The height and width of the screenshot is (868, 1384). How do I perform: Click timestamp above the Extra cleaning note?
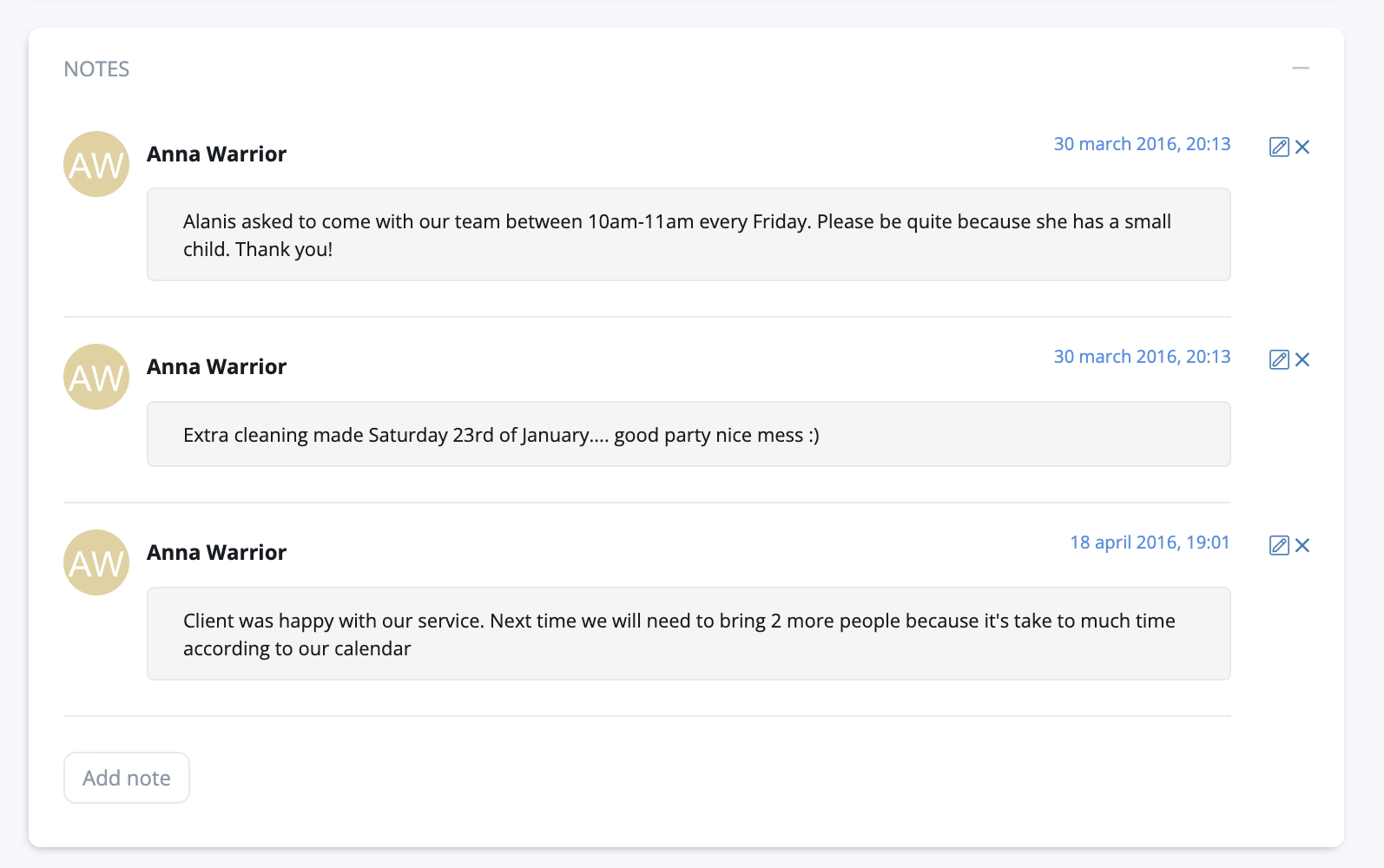(1142, 357)
